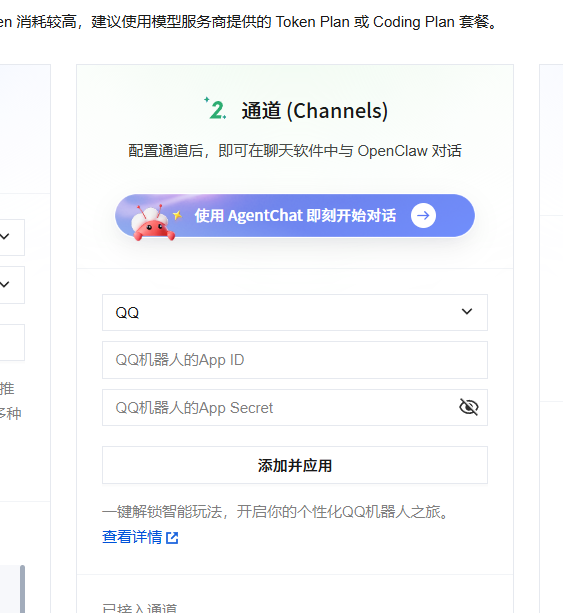Click the green step 2 number icon
This screenshot has height=613, width=563.
point(215,108)
